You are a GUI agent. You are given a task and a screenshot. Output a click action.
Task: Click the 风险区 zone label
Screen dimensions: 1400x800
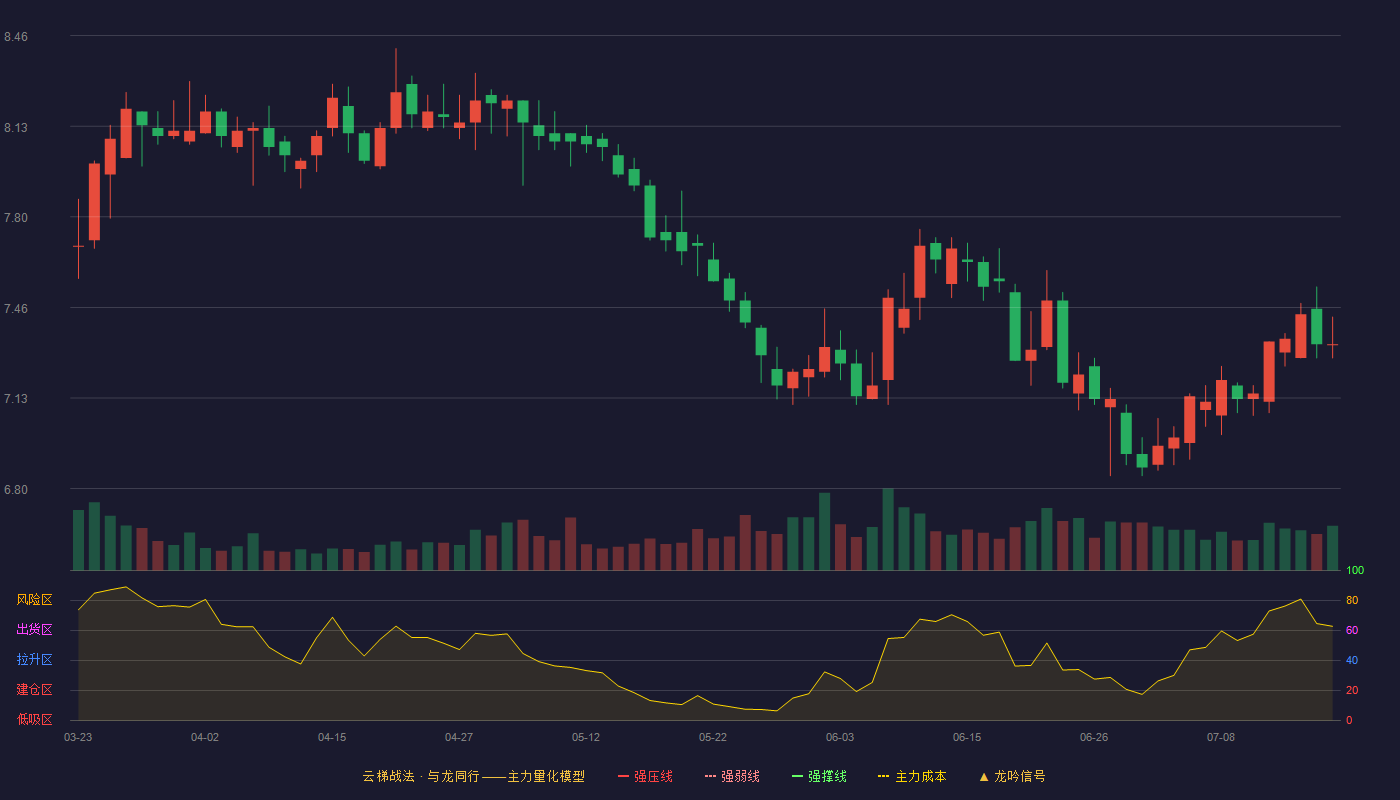(34, 600)
